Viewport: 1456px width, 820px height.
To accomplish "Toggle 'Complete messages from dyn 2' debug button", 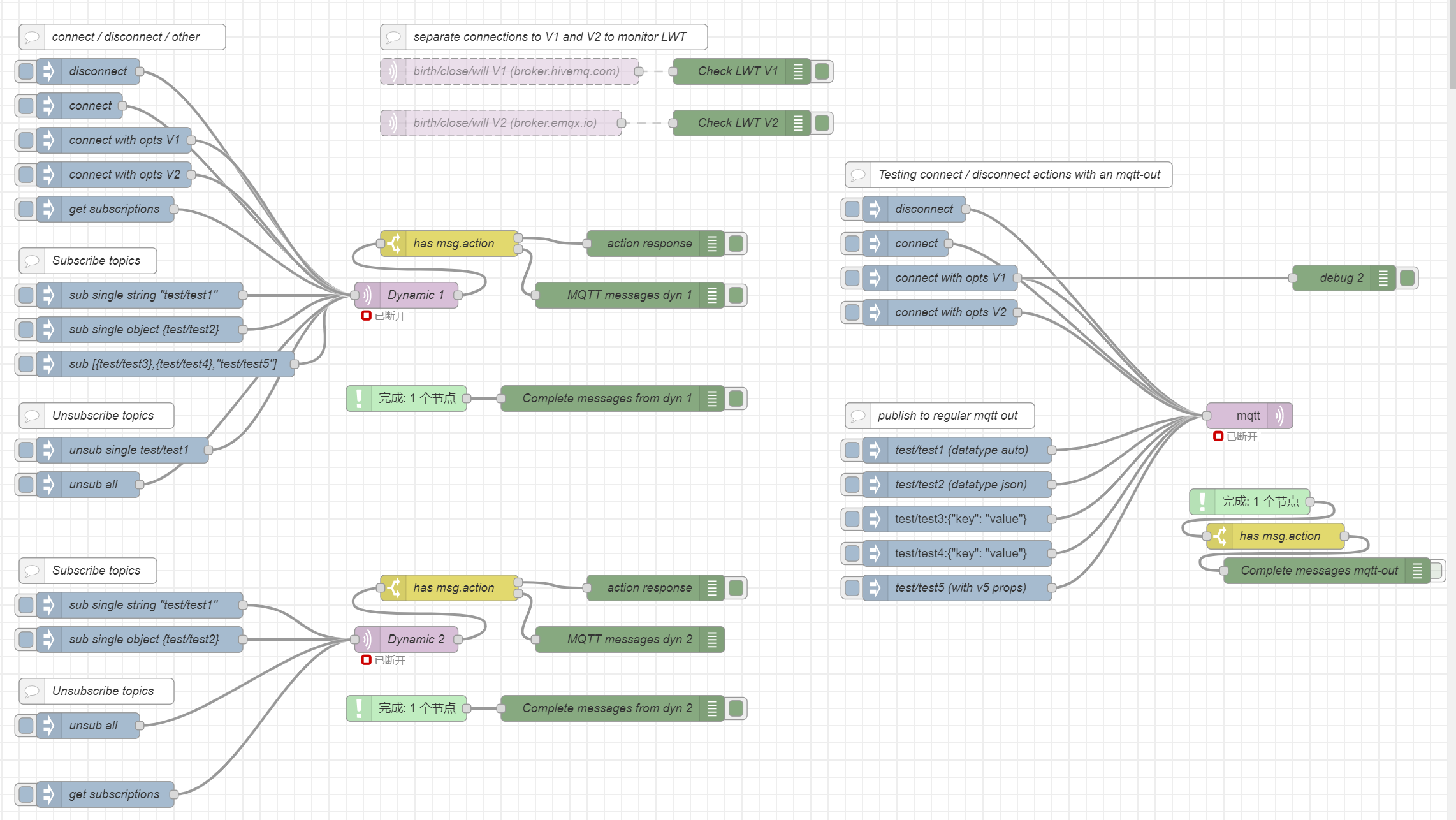I will 736,708.
